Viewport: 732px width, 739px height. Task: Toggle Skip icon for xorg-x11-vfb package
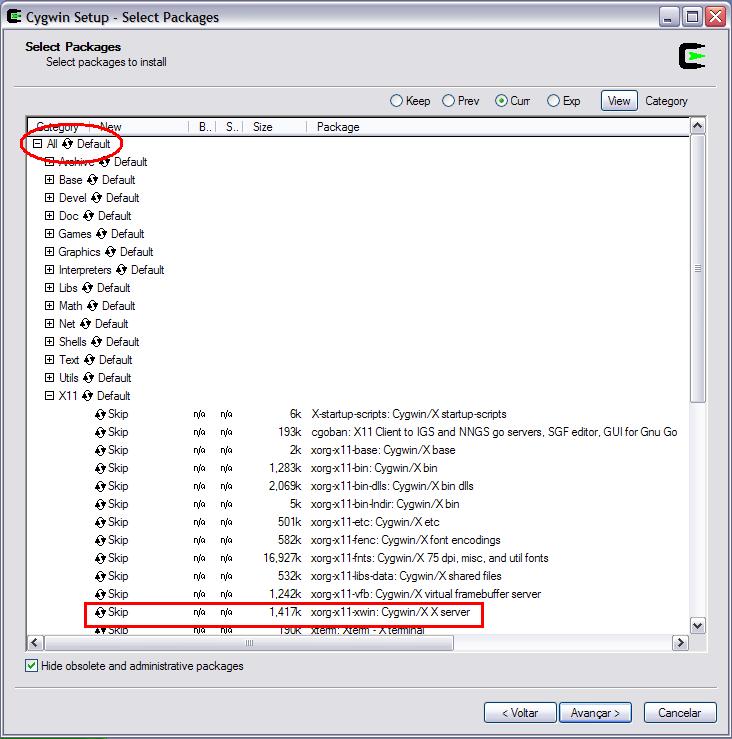coord(100,594)
